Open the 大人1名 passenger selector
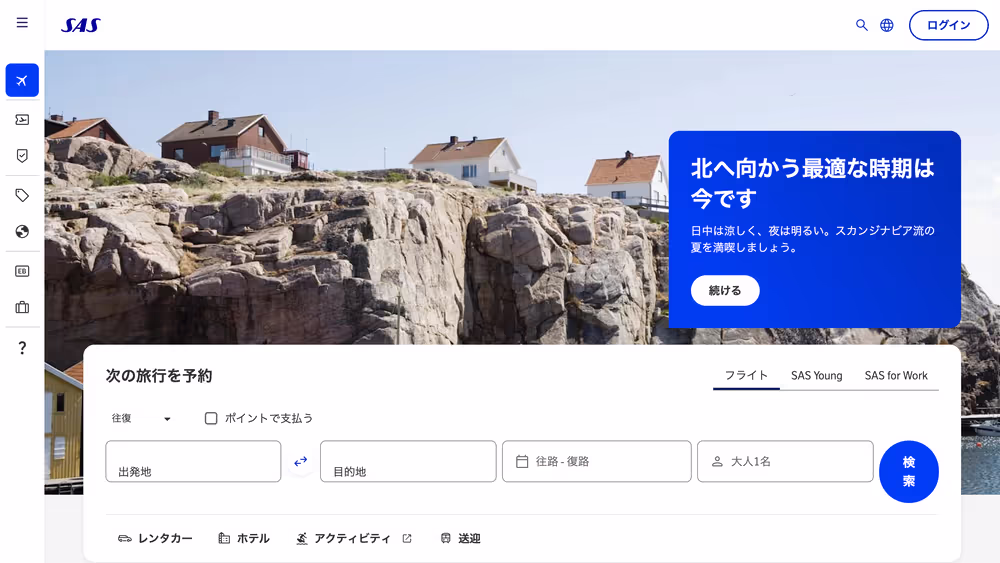 pyautogui.click(x=785, y=461)
